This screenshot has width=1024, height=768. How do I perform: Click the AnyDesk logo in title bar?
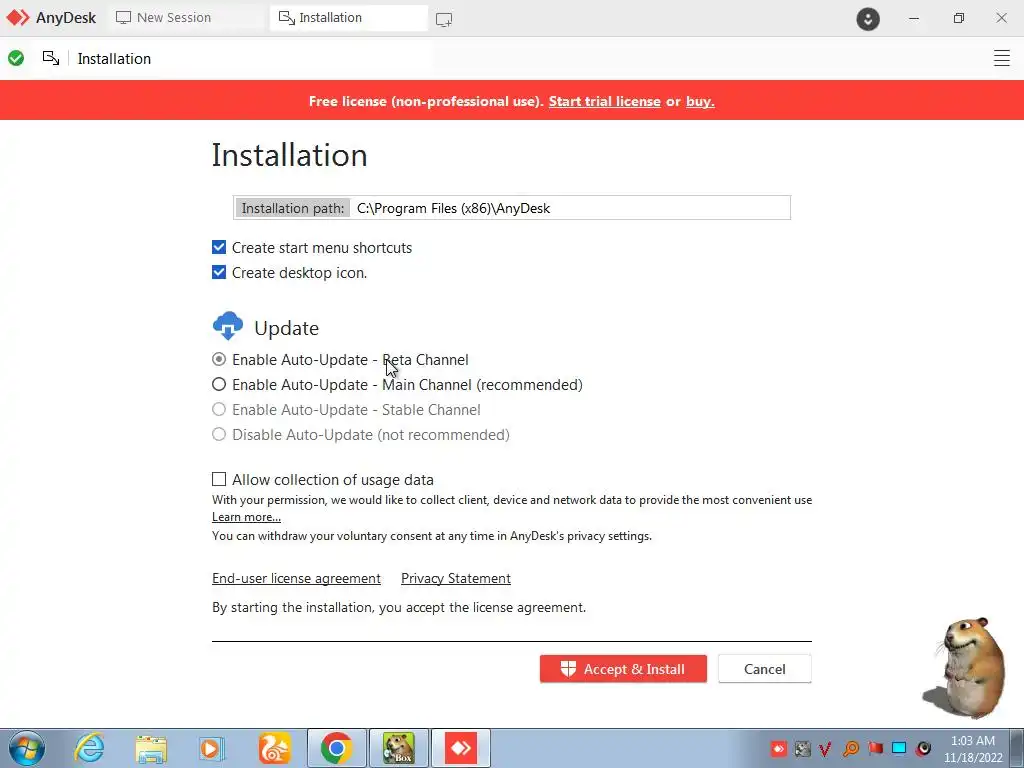18,18
